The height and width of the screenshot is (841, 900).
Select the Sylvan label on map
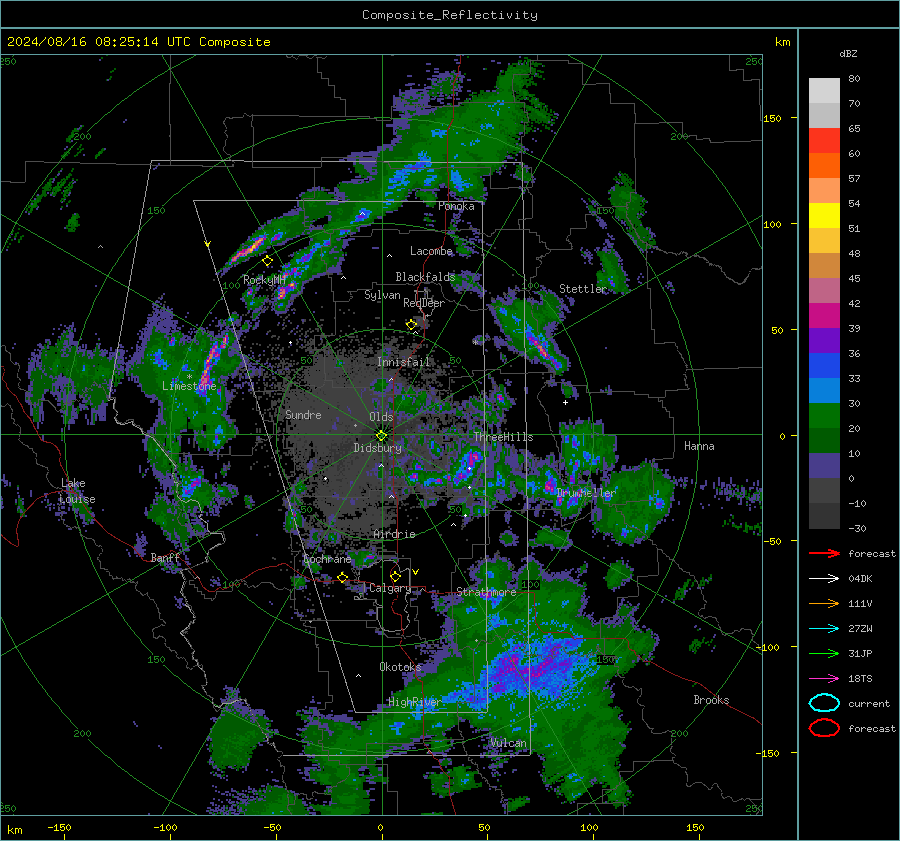(x=382, y=295)
